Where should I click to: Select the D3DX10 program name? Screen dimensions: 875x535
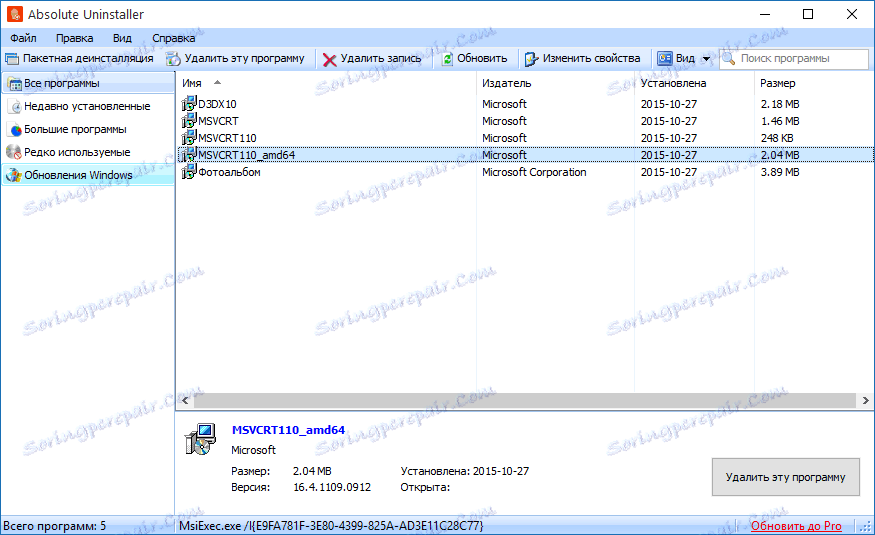[x=217, y=104]
